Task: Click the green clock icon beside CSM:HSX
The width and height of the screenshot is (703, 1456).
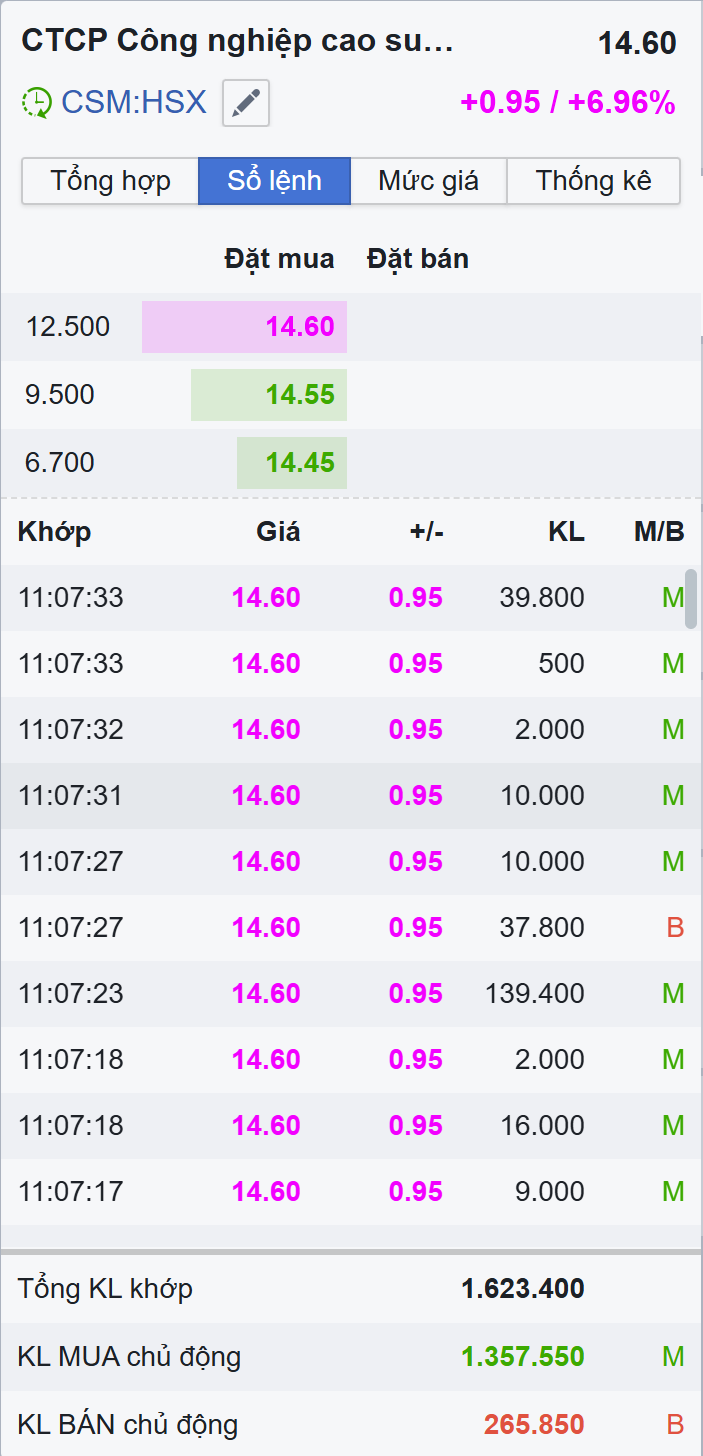Action: pyautogui.click(x=37, y=103)
